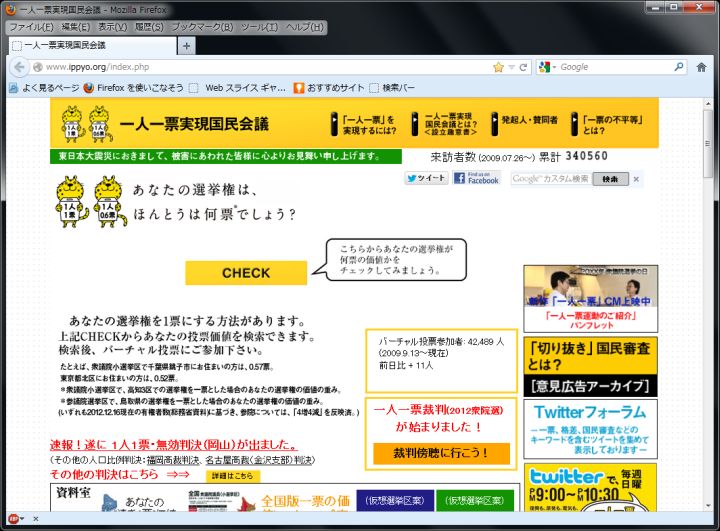Viewport: 720px width, 531px height.
Task: Open the ツール(T) menu
Action: [259, 26]
